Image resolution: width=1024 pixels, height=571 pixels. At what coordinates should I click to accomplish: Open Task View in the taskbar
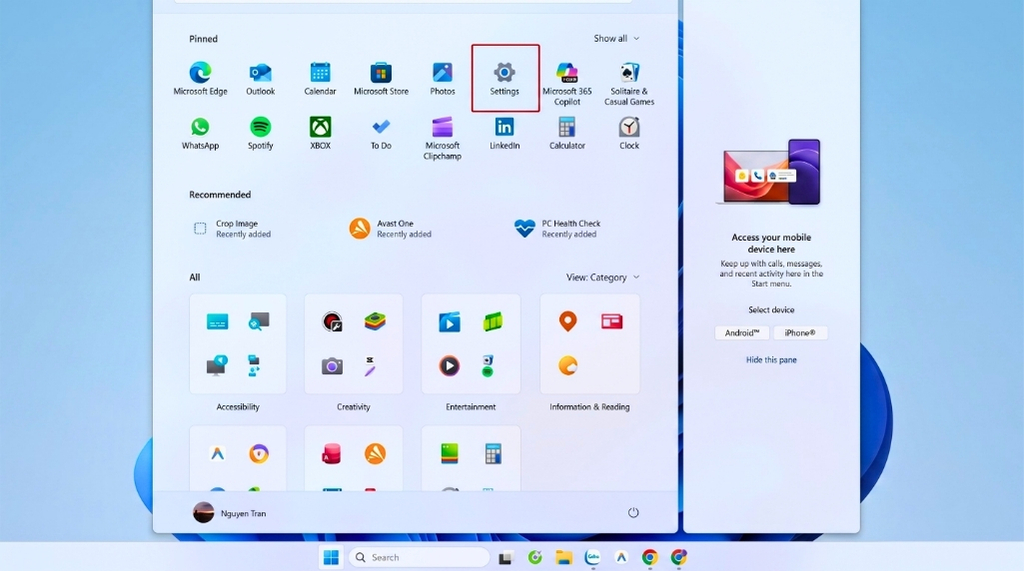[505, 557]
